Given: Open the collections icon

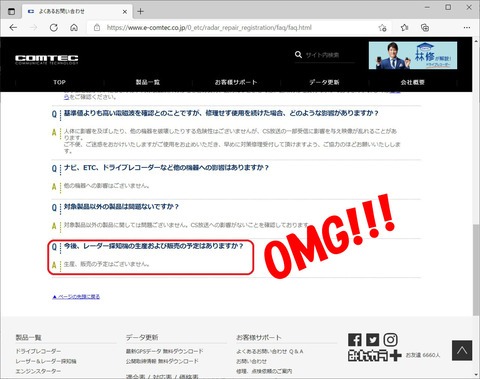Looking at the screenshot, I should tap(425, 28).
